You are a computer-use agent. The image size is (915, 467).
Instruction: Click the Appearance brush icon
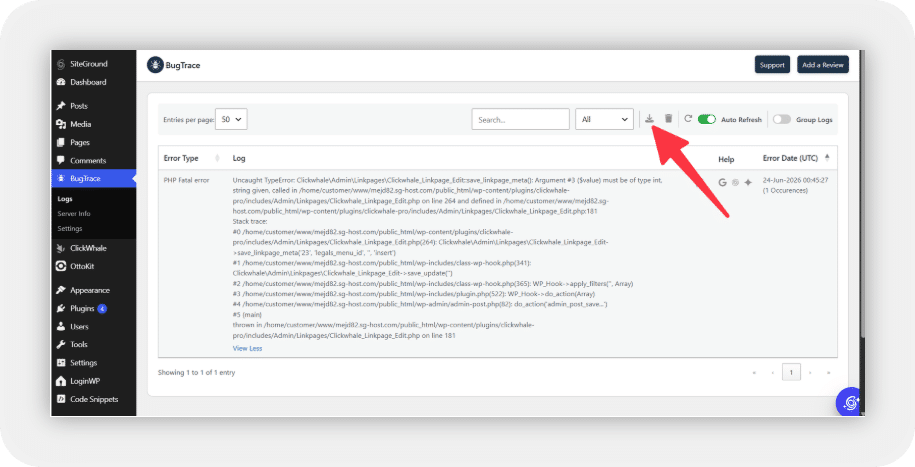click(x=61, y=290)
